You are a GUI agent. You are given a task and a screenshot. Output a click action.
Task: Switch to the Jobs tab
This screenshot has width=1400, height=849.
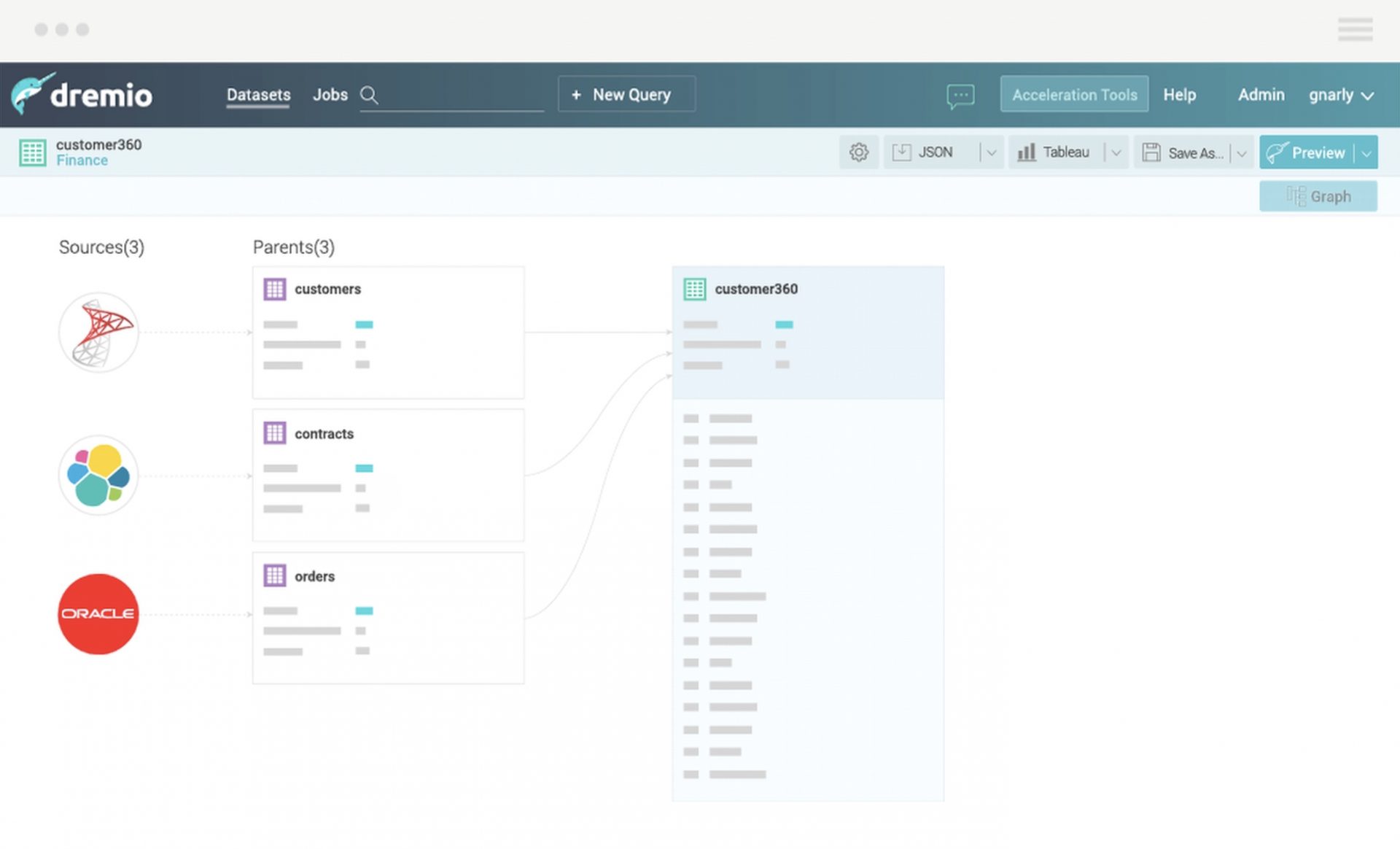tap(330, 95)
